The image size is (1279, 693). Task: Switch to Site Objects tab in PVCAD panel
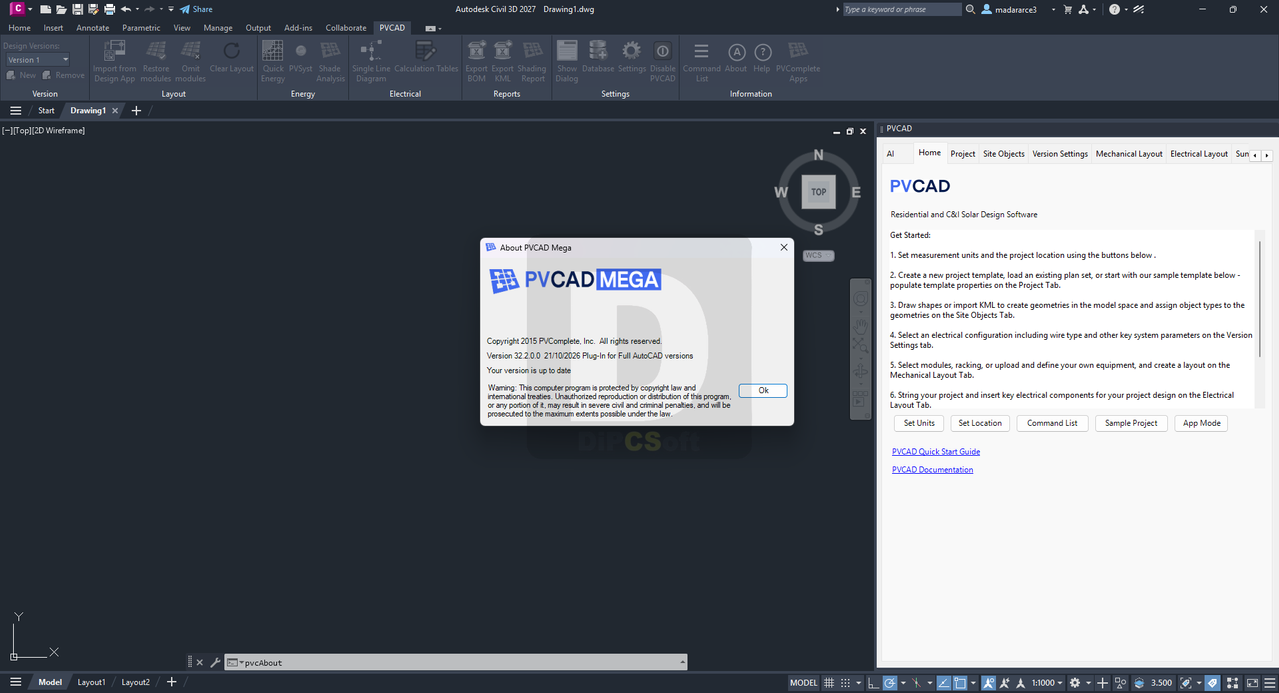click(1004, 154)
